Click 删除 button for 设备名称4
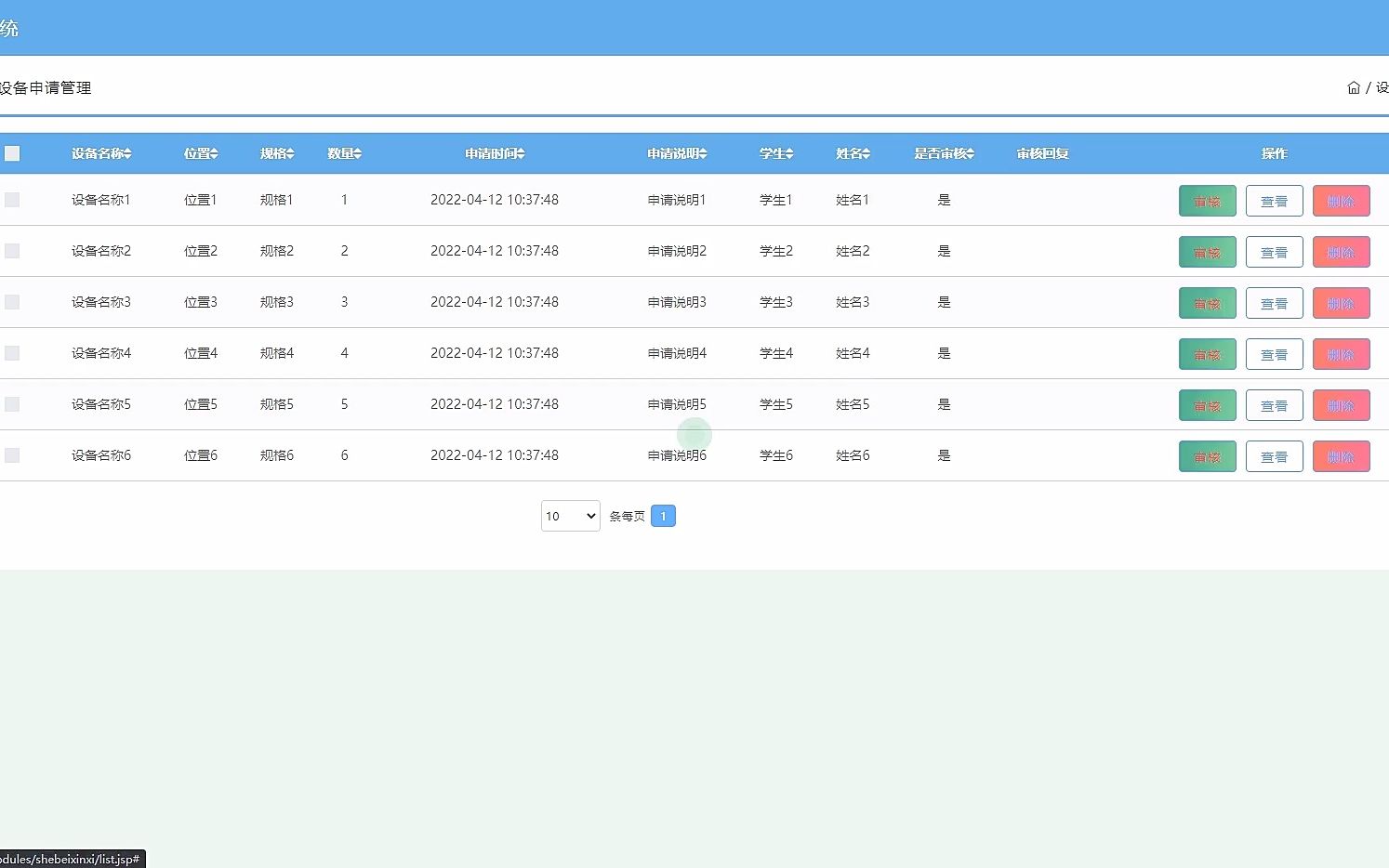The width and height of the screenshot is (1389, 868). [1342, 354]
